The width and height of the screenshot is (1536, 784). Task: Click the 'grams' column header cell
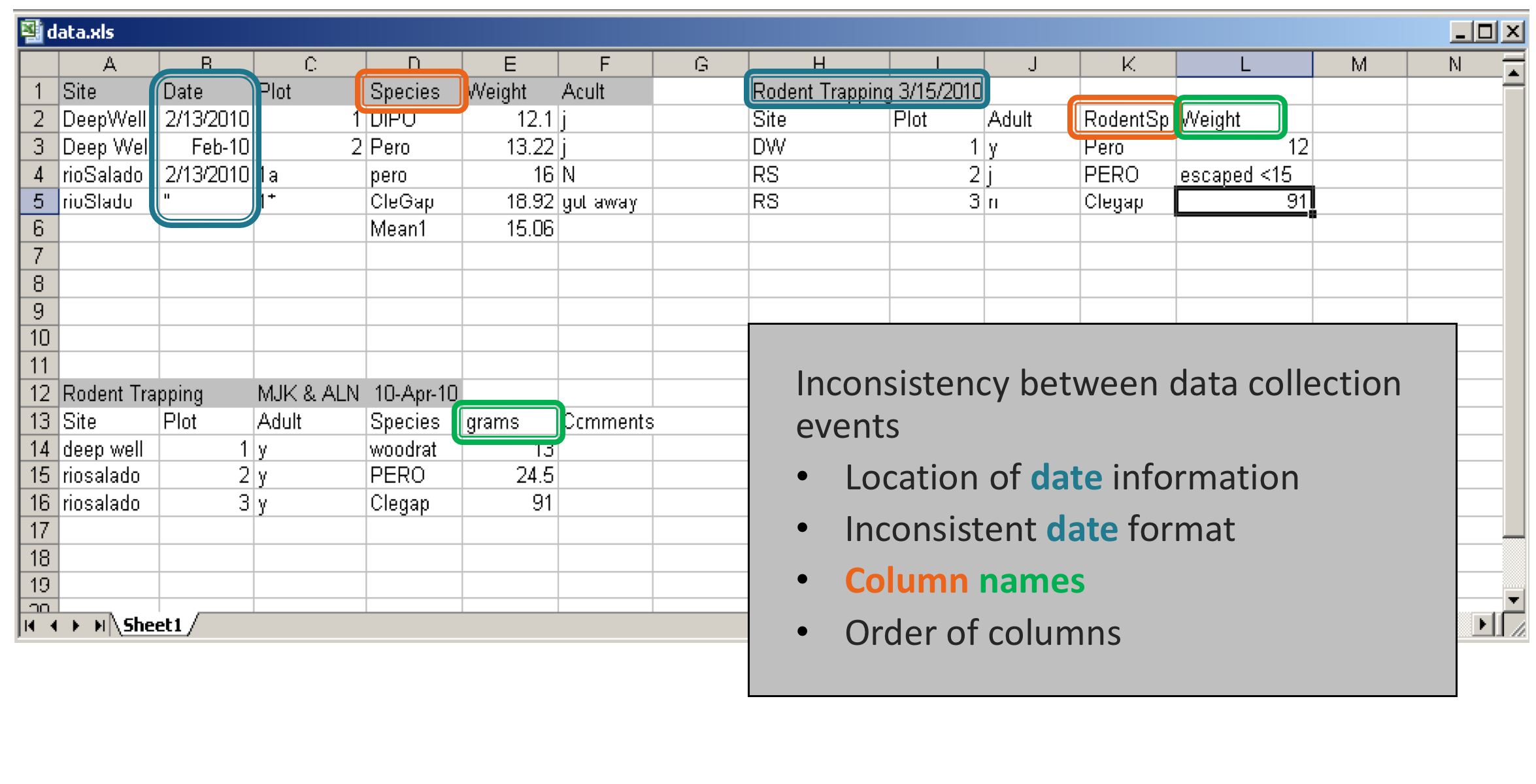(508, 421)
